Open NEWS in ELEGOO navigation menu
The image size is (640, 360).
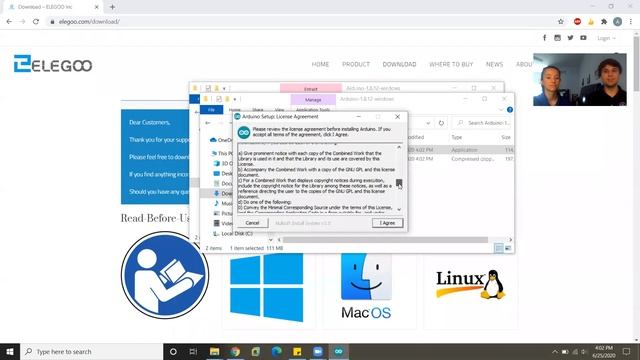point(494,64)
